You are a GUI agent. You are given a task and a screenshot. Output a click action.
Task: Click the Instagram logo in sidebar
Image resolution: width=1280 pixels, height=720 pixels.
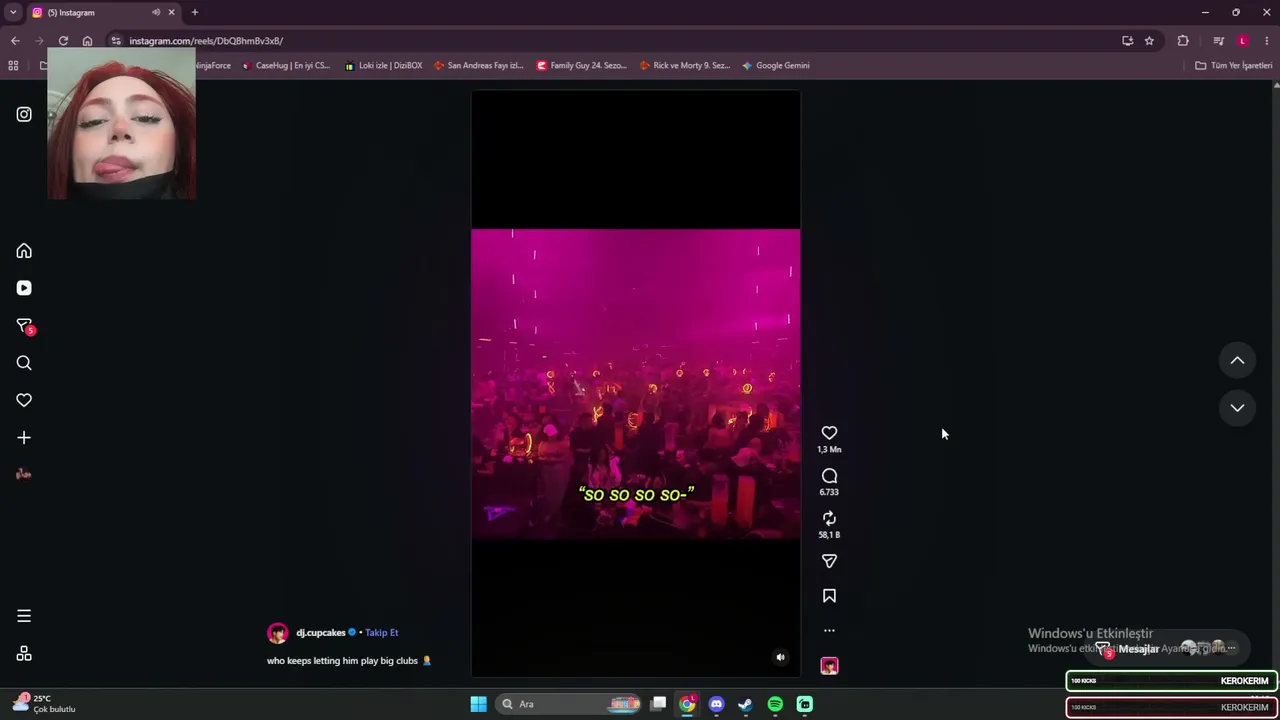(24, 114)
